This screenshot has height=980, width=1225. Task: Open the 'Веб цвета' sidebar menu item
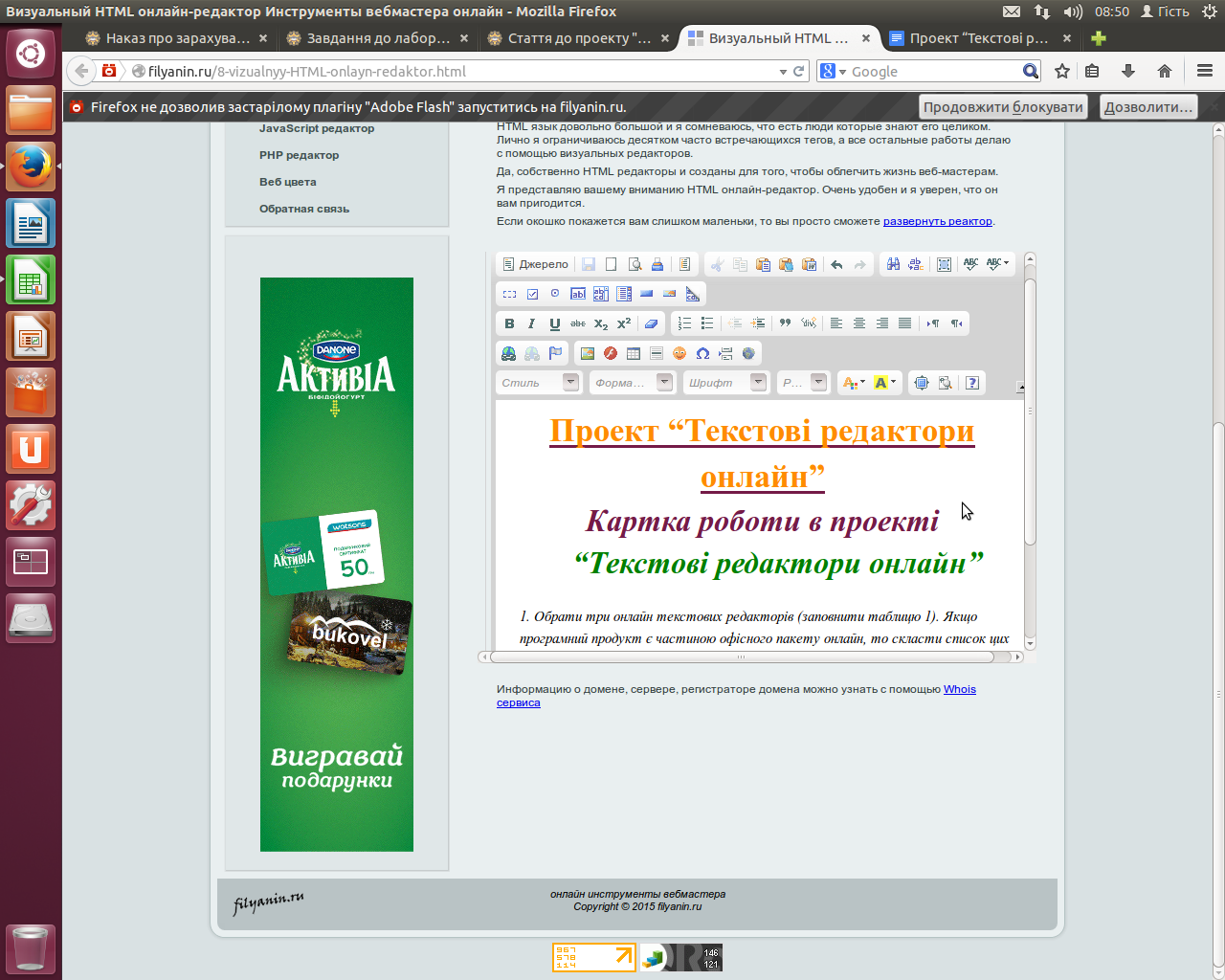coord(287,182)
